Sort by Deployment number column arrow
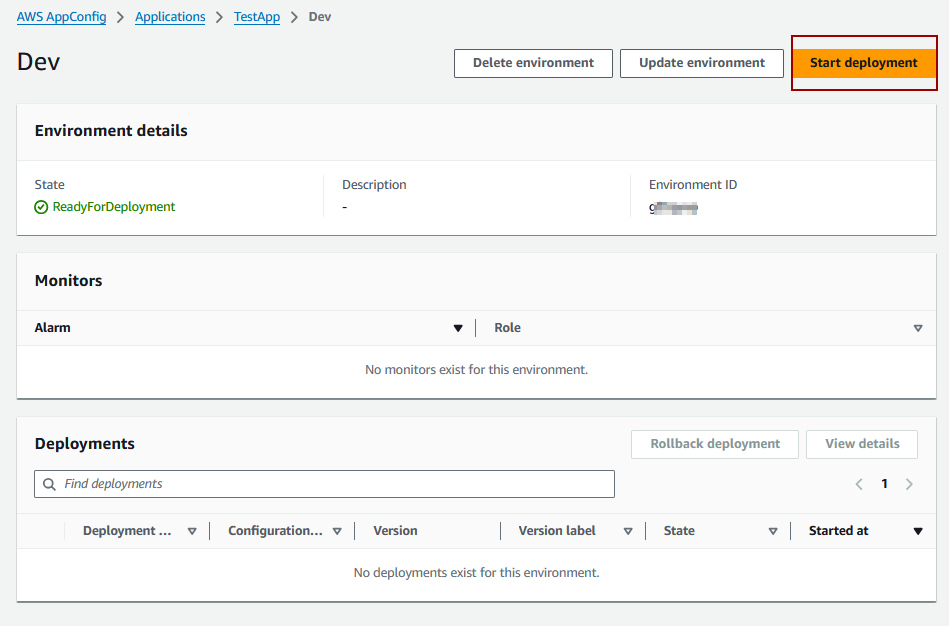 192,531
